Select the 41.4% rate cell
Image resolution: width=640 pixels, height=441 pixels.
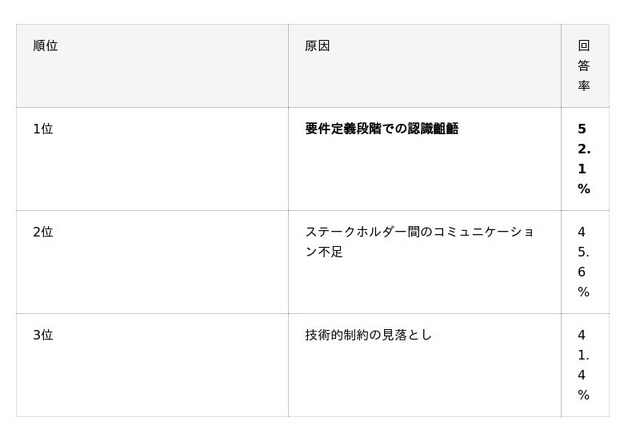pyautogui.click(x=584, y=365)
